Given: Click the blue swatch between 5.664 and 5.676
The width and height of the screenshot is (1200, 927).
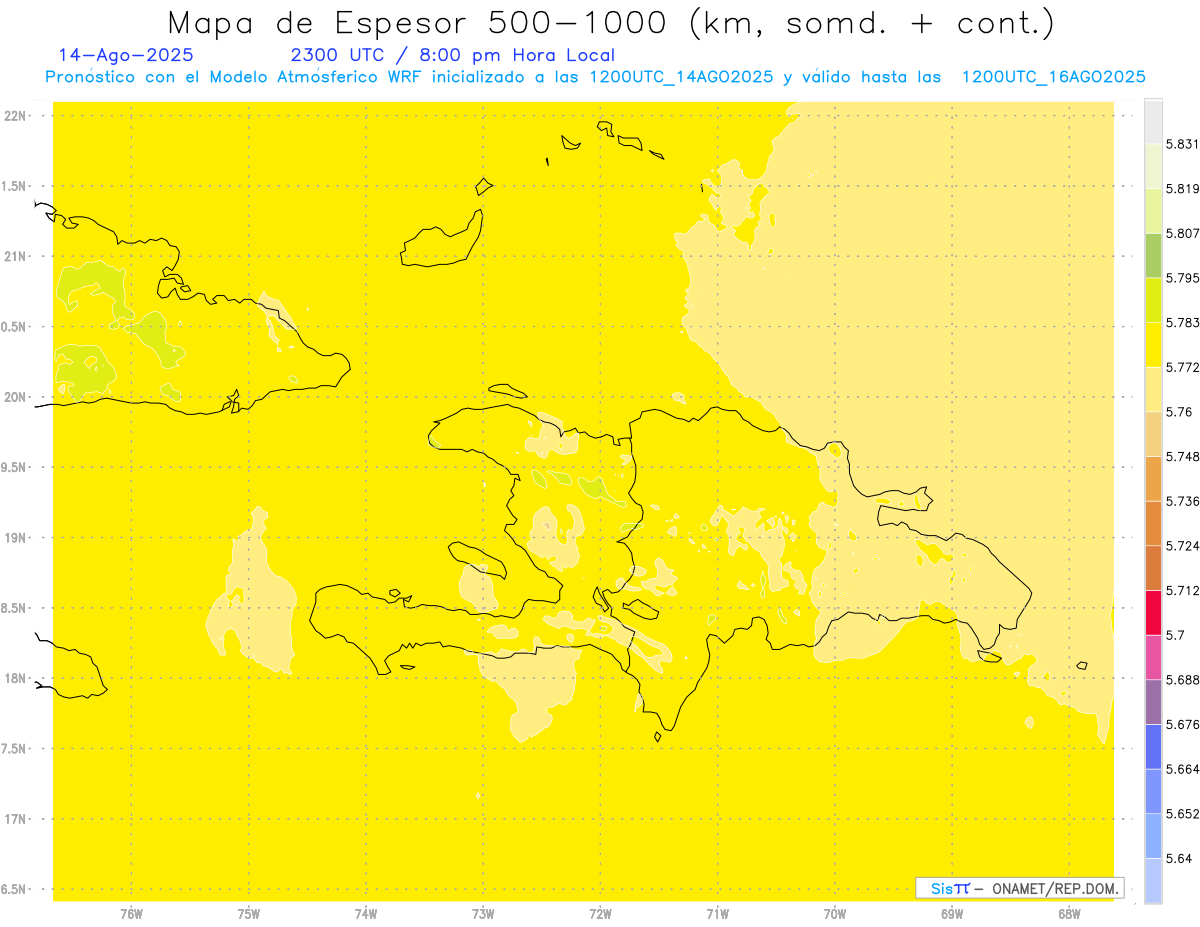Looking at the screenshot, I should pyautogui.click(x=1153, y=746).
